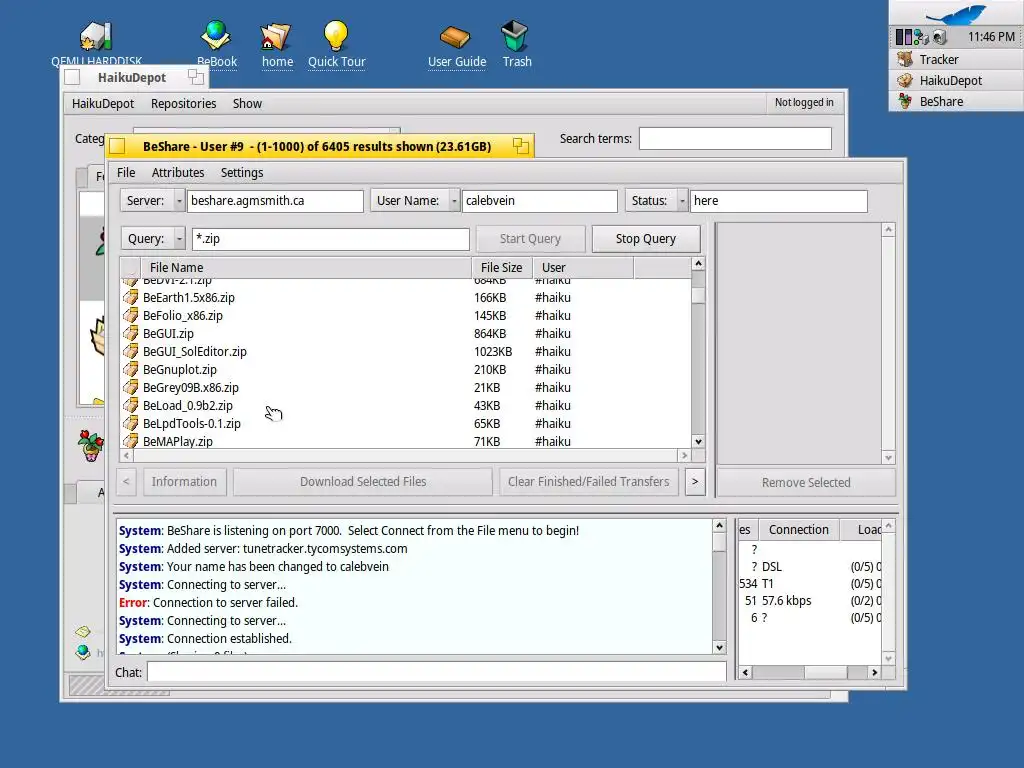
Task: Select the BeGnuplot.zip file icon
Action: click(131, 369)
